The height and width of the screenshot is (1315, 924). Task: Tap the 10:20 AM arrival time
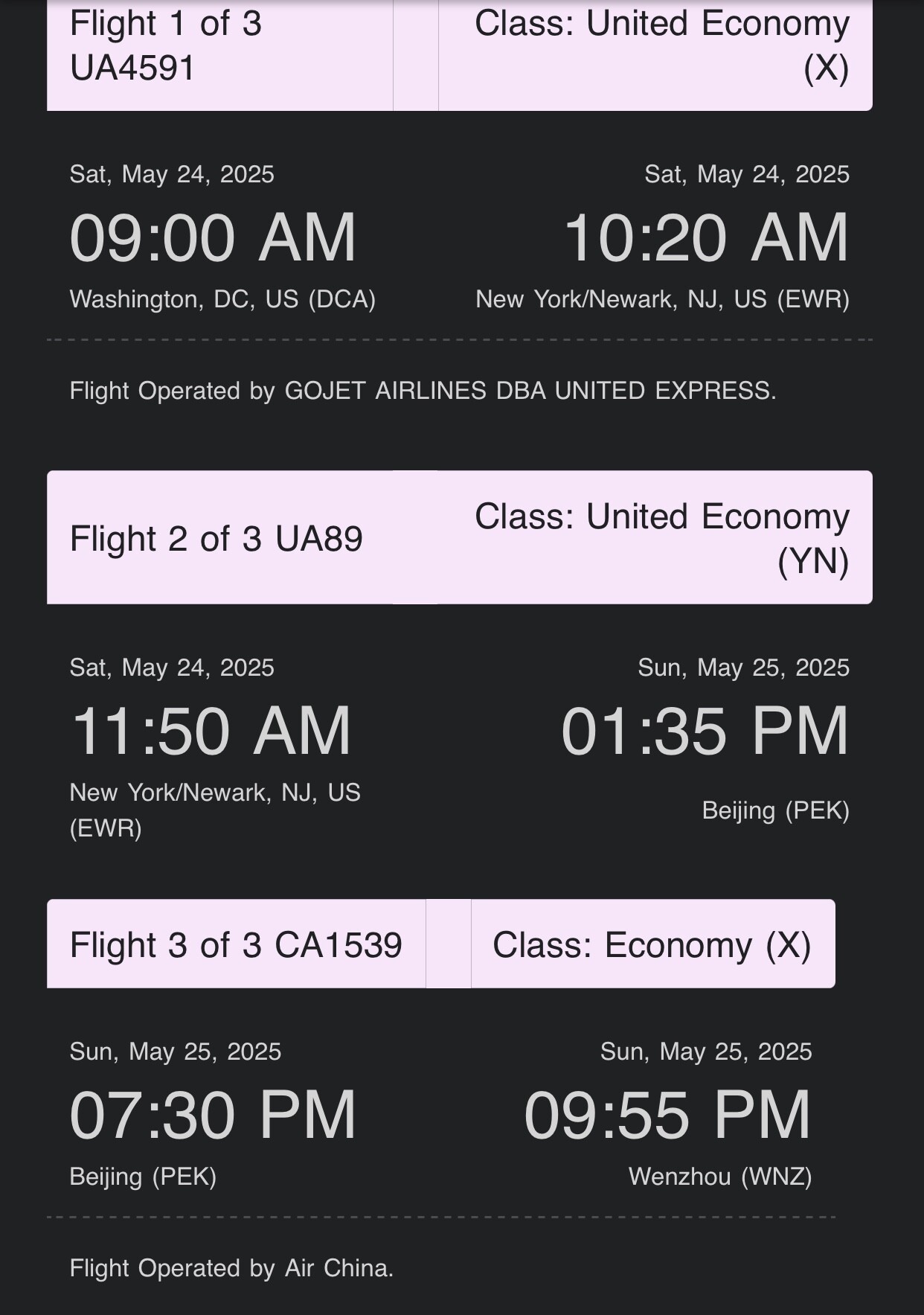coord(706,238)
